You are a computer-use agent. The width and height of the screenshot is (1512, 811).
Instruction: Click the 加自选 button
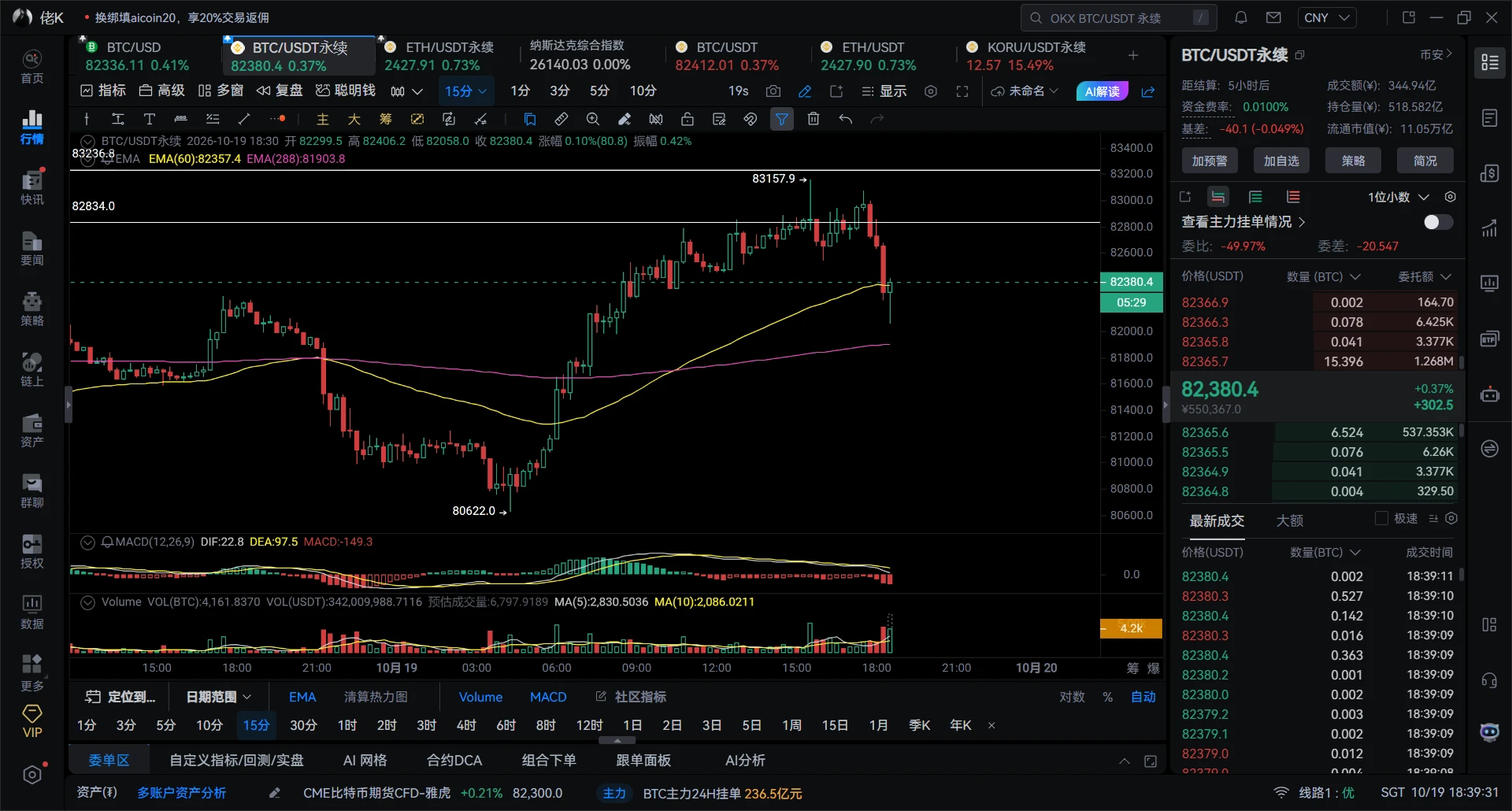(1281, 161)
